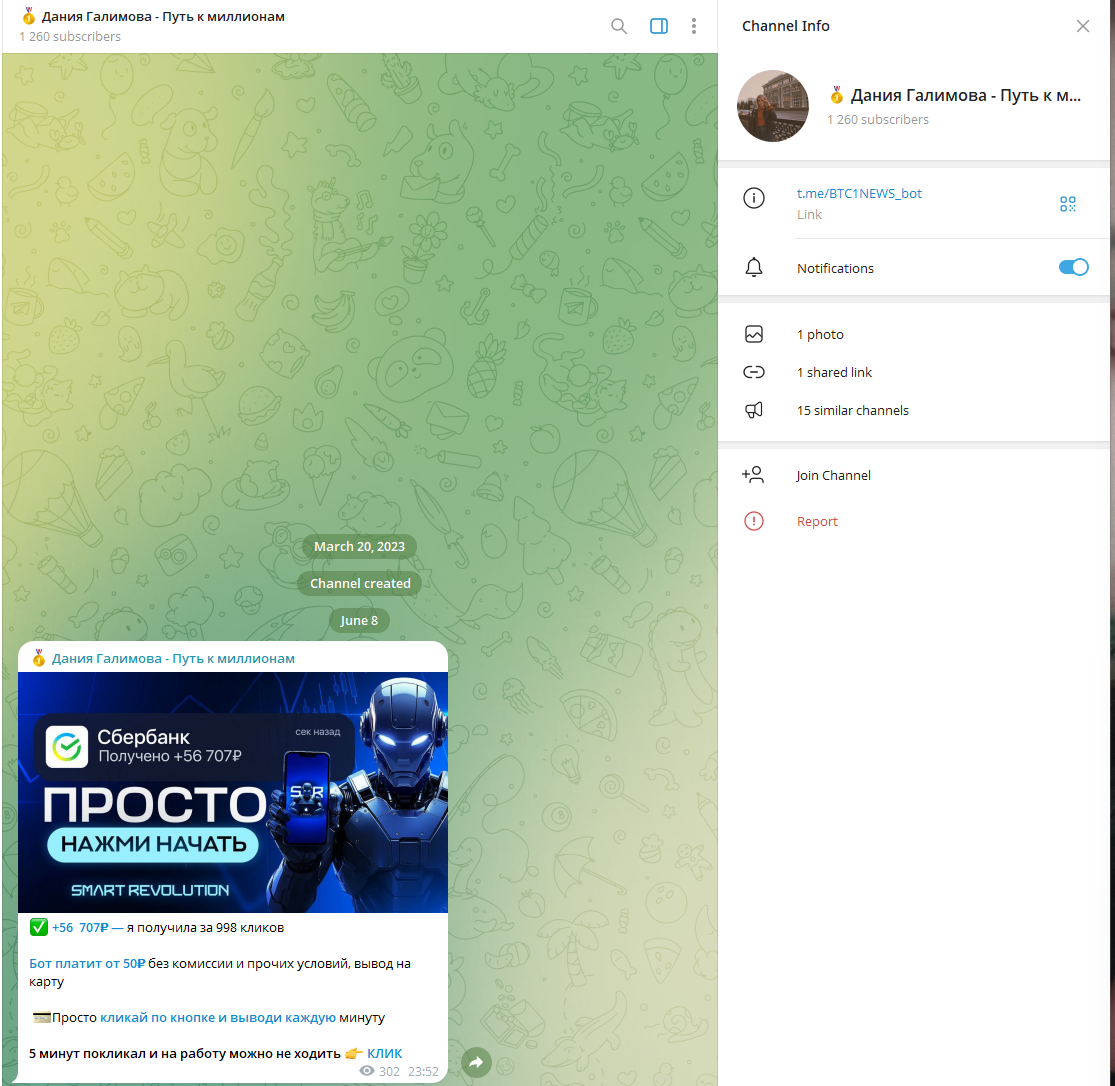The image size is (1115, 1086).
Task: Click the info circle icon
Action: tap(754, 198)
